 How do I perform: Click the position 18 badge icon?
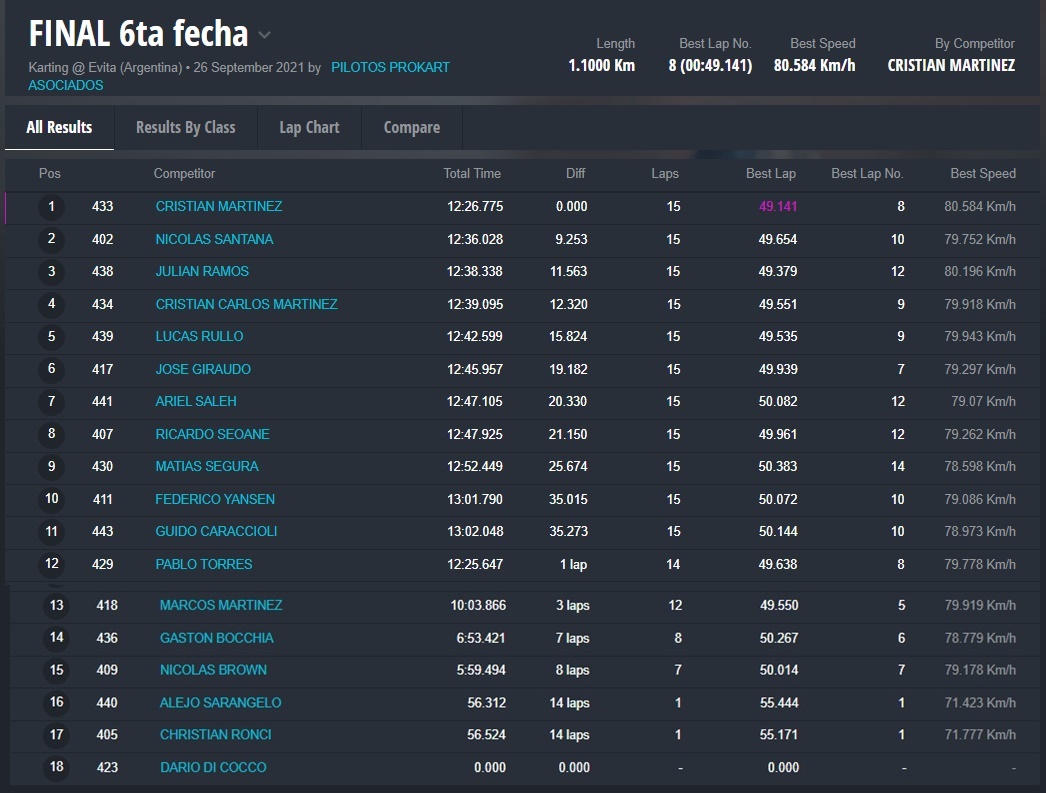tap(56, 768)
